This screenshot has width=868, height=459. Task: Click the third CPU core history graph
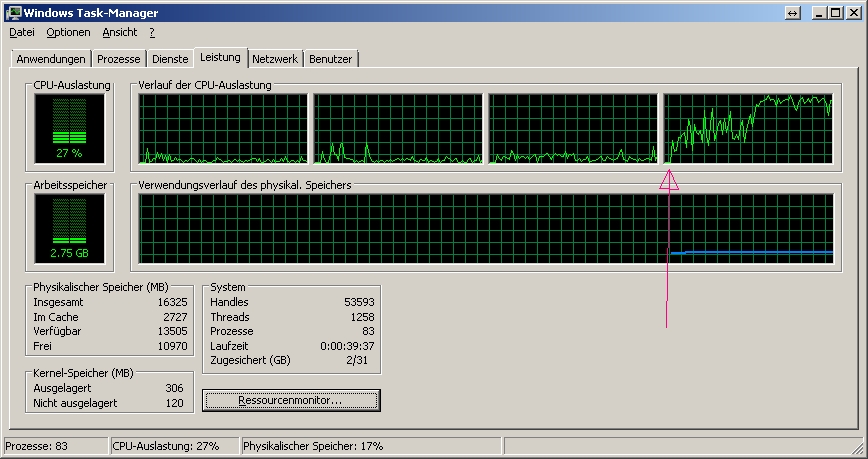[x=573, y=129]
